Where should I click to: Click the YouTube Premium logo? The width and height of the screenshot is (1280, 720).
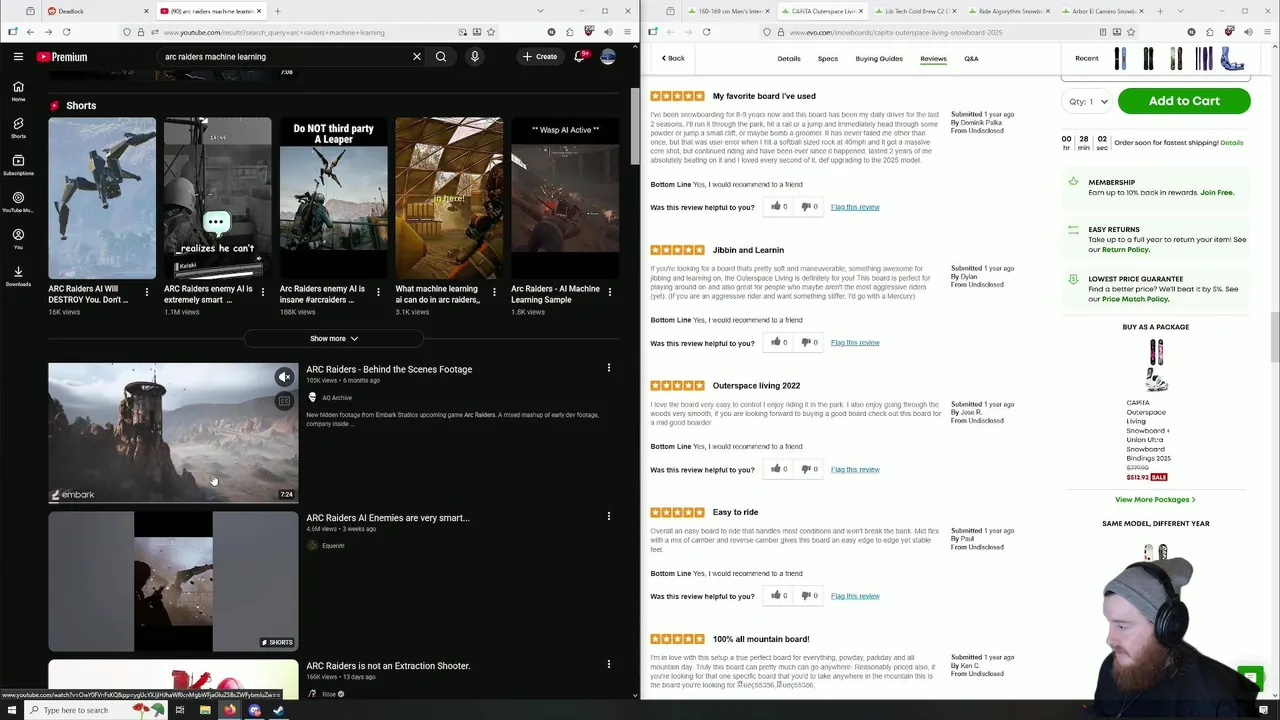(62, 57)
